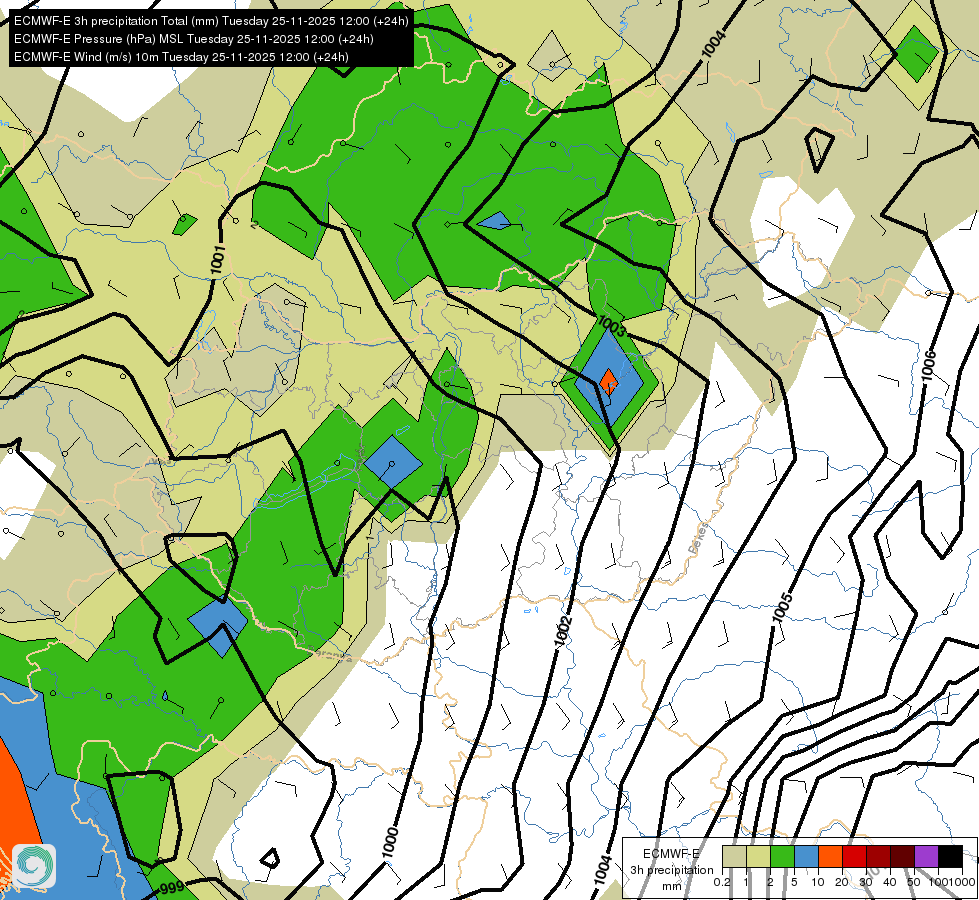The image size is (979, 900).
Task: Select the pale yellow 1–2 mm legend swatch
Action: click(x=758, y=857)
